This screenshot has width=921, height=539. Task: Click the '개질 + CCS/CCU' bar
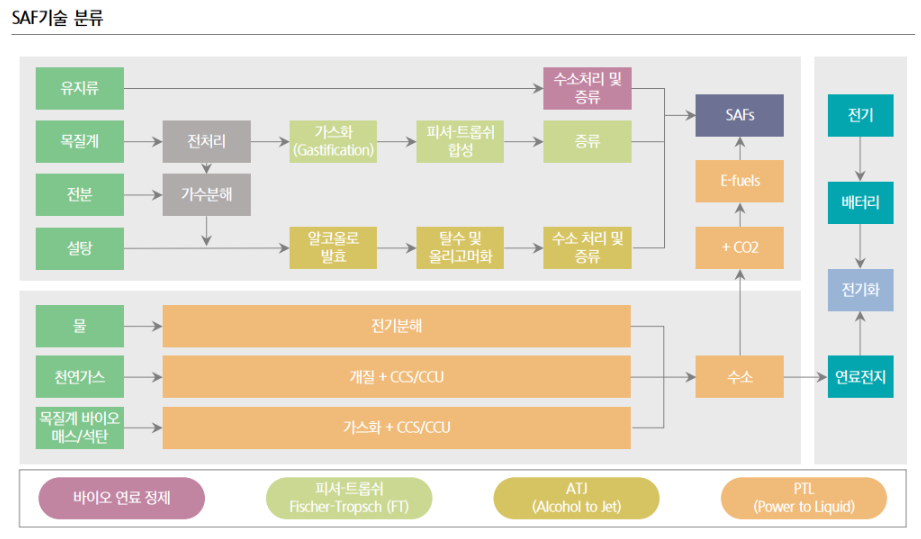(x=396, y=376)
